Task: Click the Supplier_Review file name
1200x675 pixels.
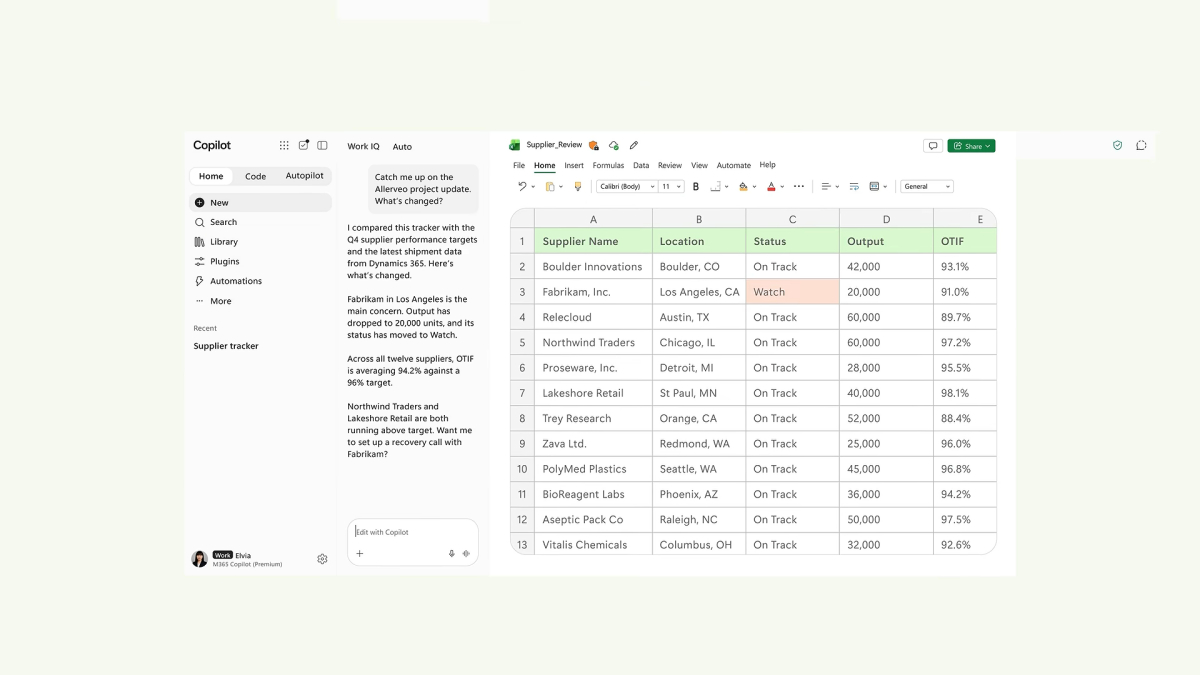Action: pos(555,145)
